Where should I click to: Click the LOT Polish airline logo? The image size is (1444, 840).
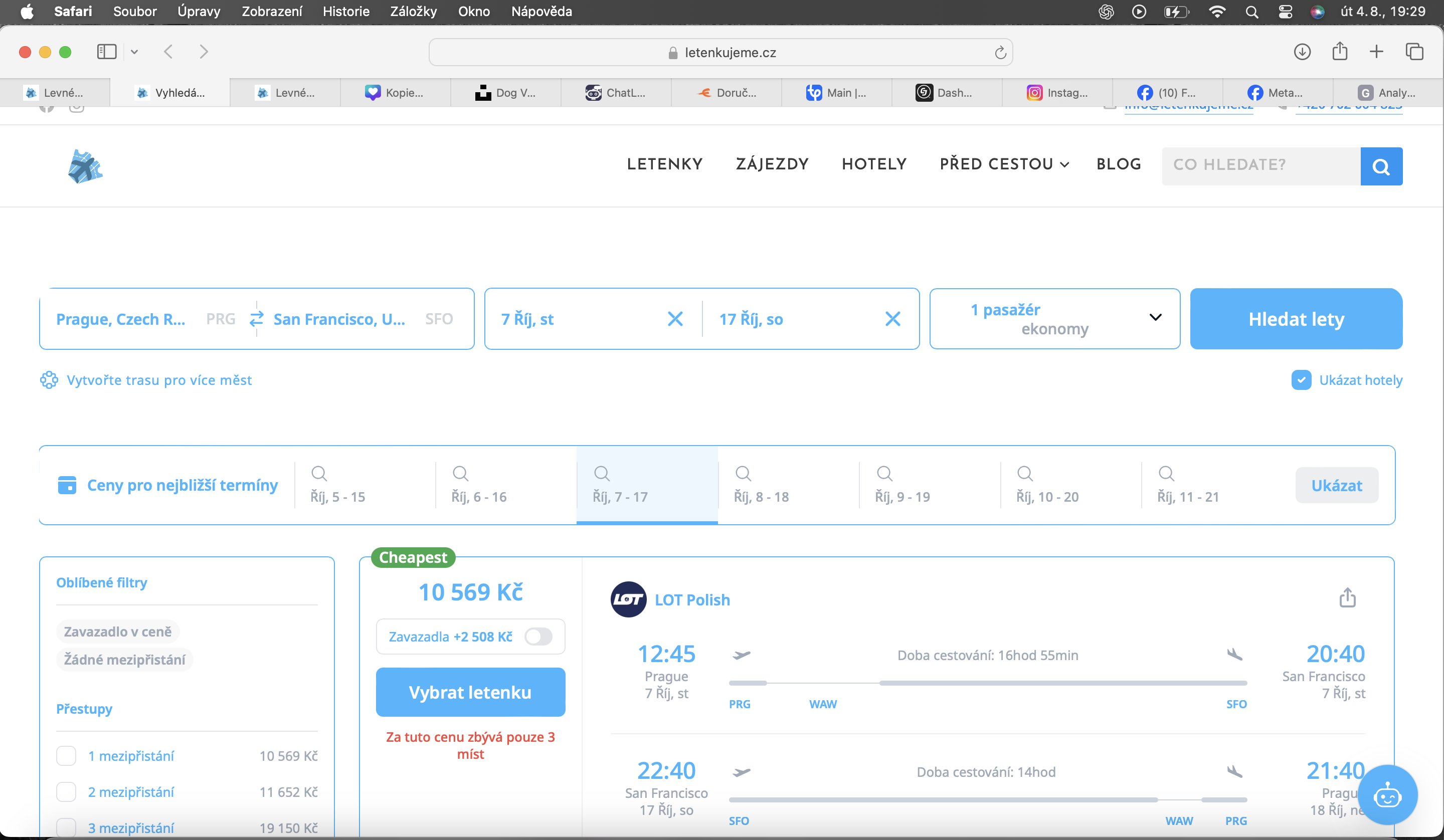click(628, 599)
